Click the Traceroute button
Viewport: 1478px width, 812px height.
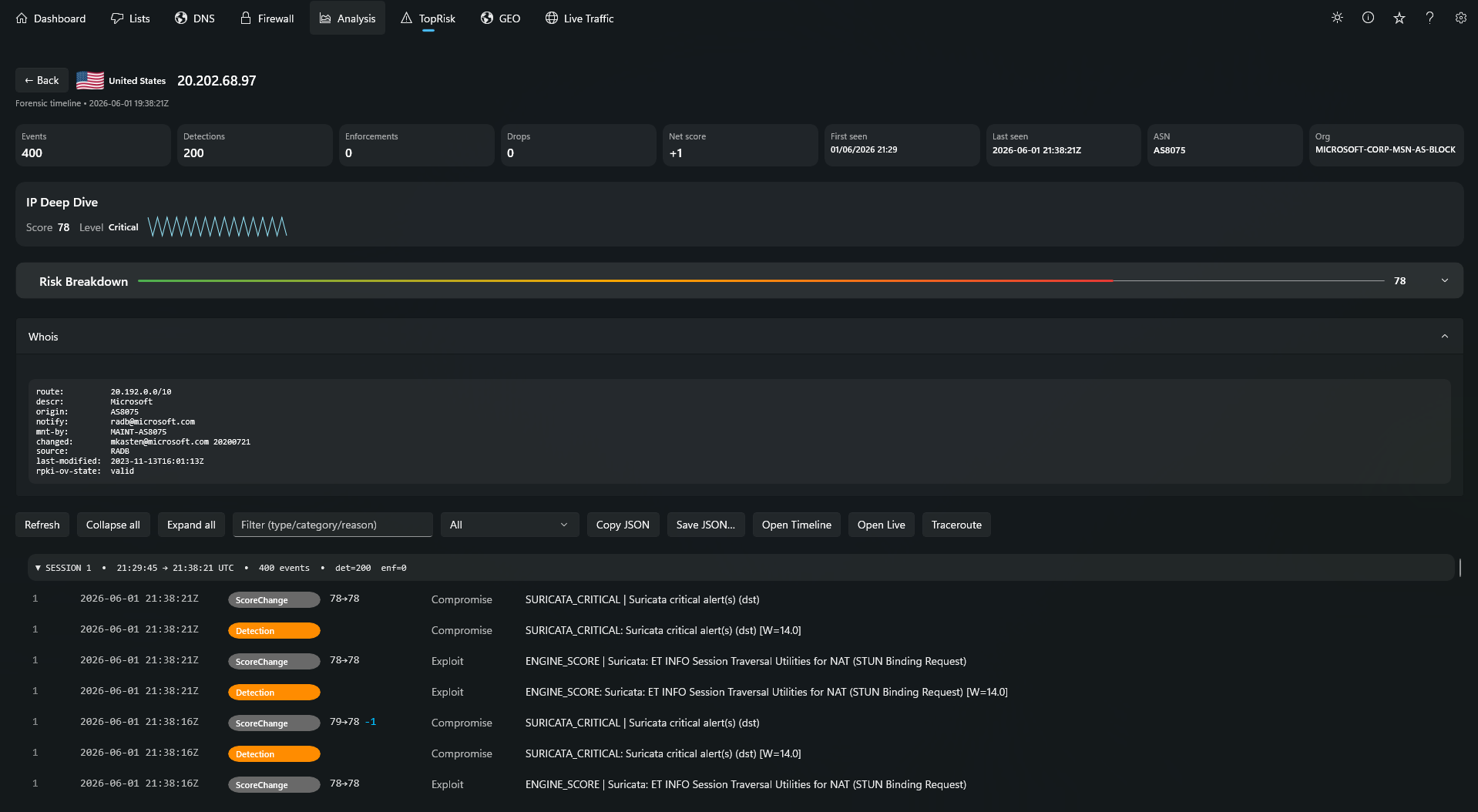956,525
